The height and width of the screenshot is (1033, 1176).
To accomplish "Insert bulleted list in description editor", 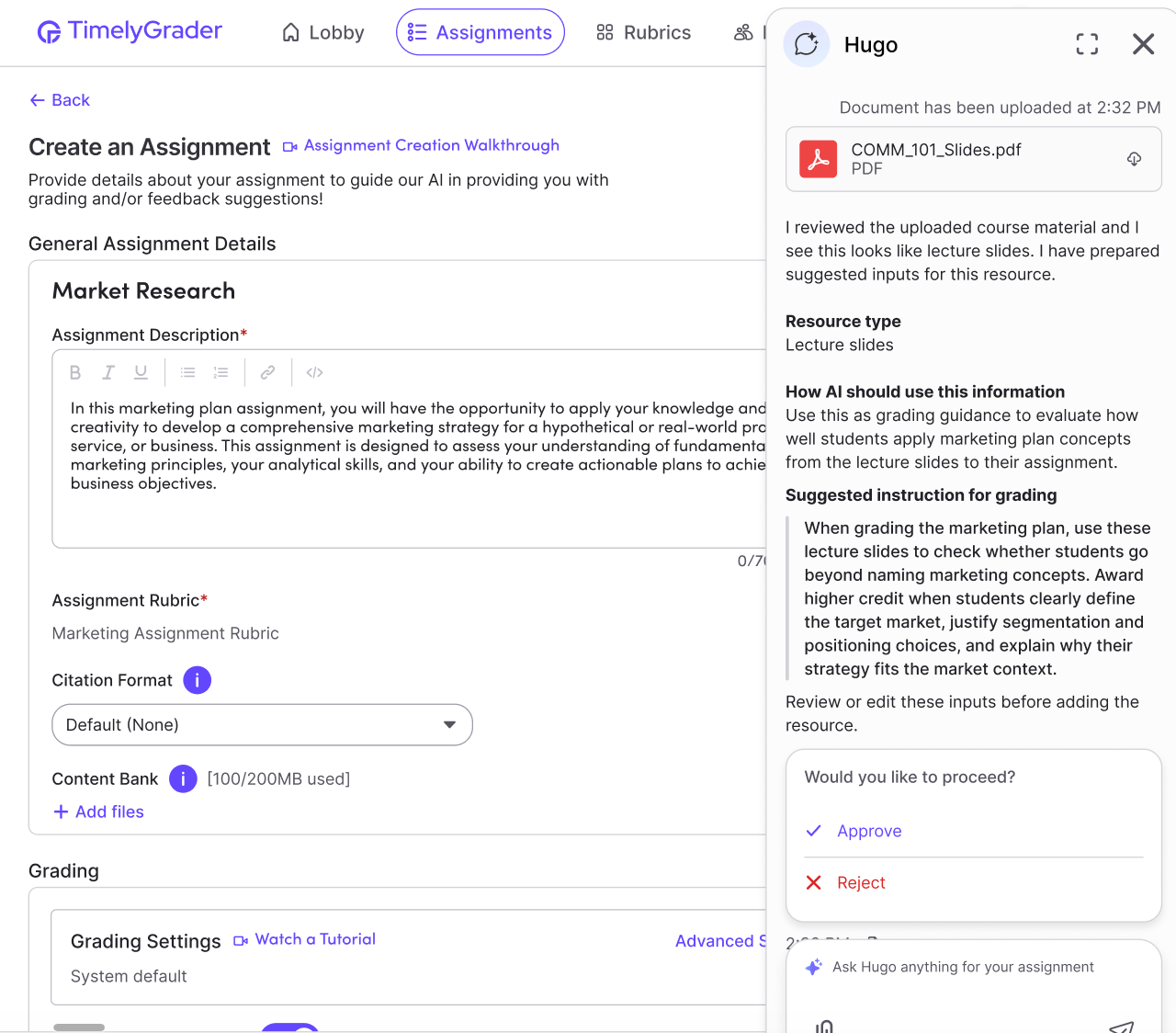I will point(187,372).
